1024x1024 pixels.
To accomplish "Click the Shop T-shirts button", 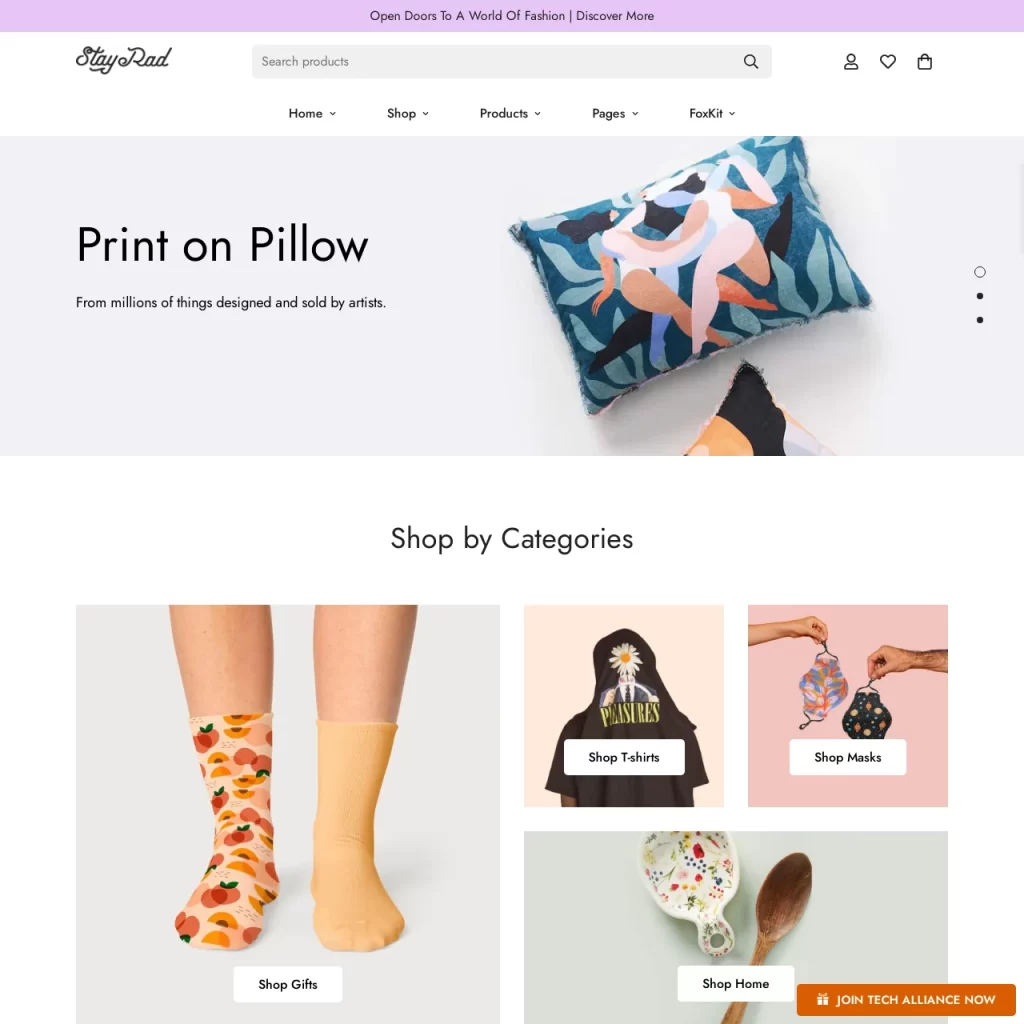I will tap(624, 757).
